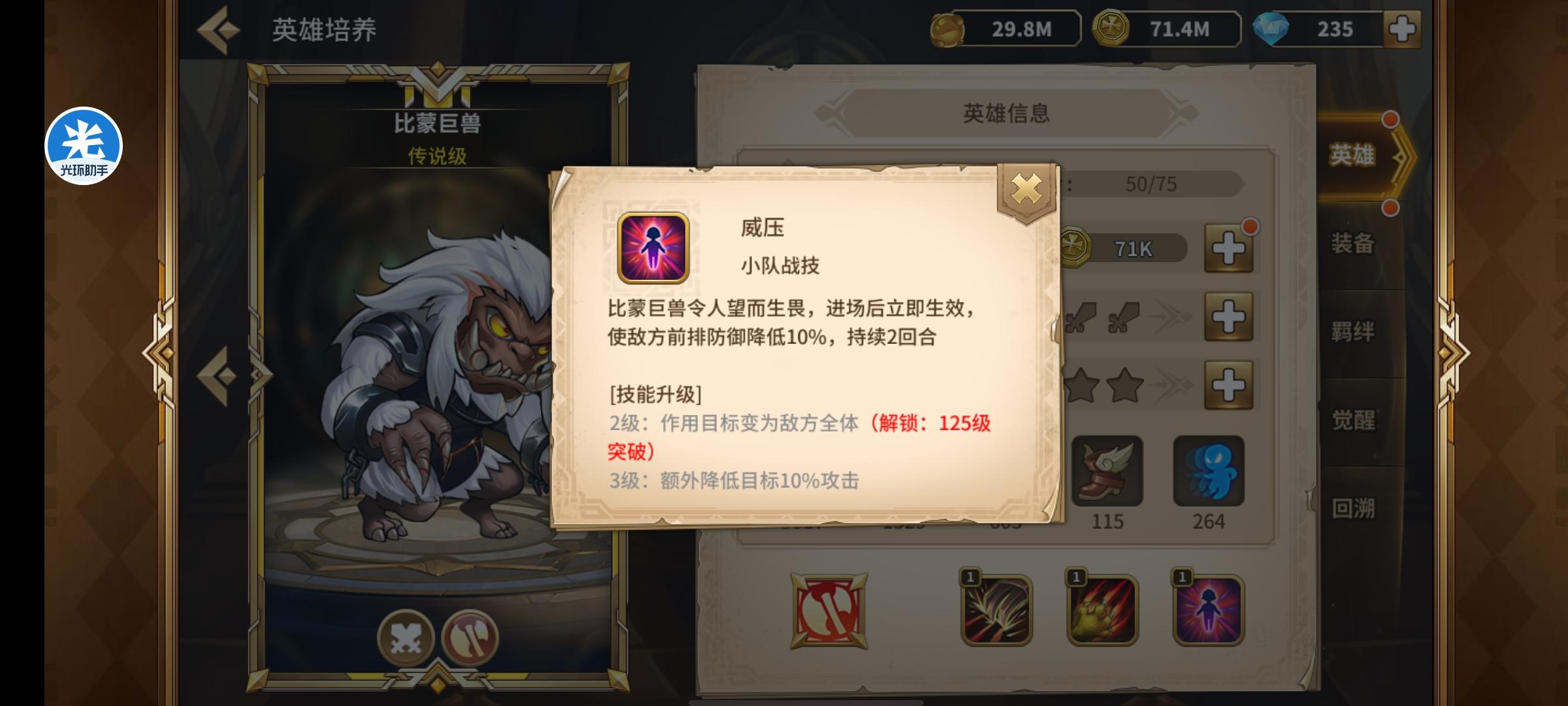View the first claw slash skill

(x=996, y=610)
